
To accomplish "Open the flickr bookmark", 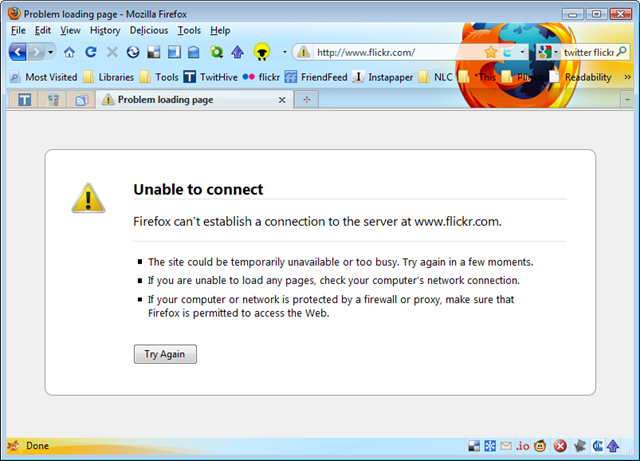I will (x=261, y=77).
